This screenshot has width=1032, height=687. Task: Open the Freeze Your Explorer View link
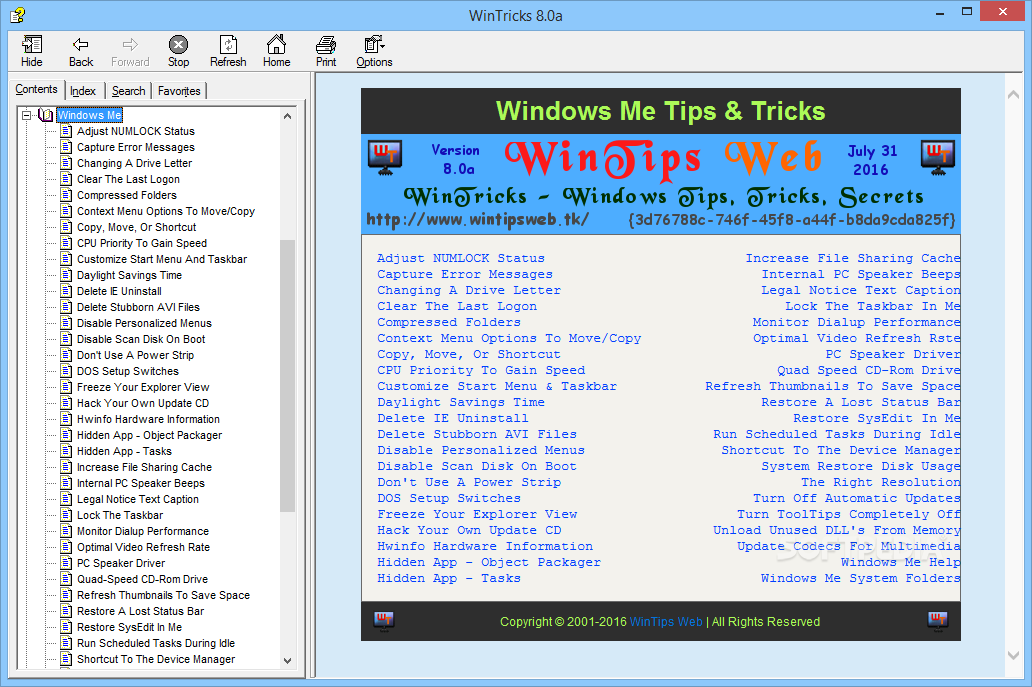pos(477,514)
